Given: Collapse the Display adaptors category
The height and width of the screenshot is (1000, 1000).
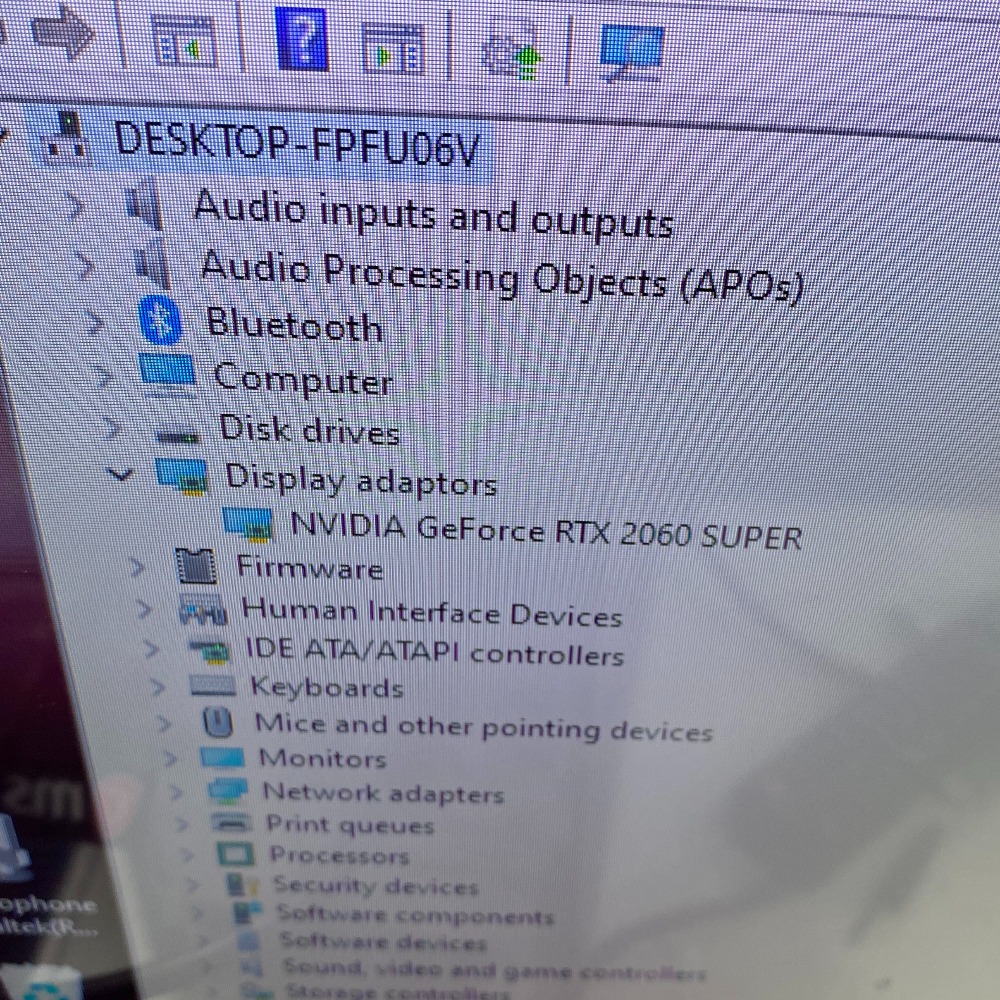Looking at the screenshot, I should point(121,475).
